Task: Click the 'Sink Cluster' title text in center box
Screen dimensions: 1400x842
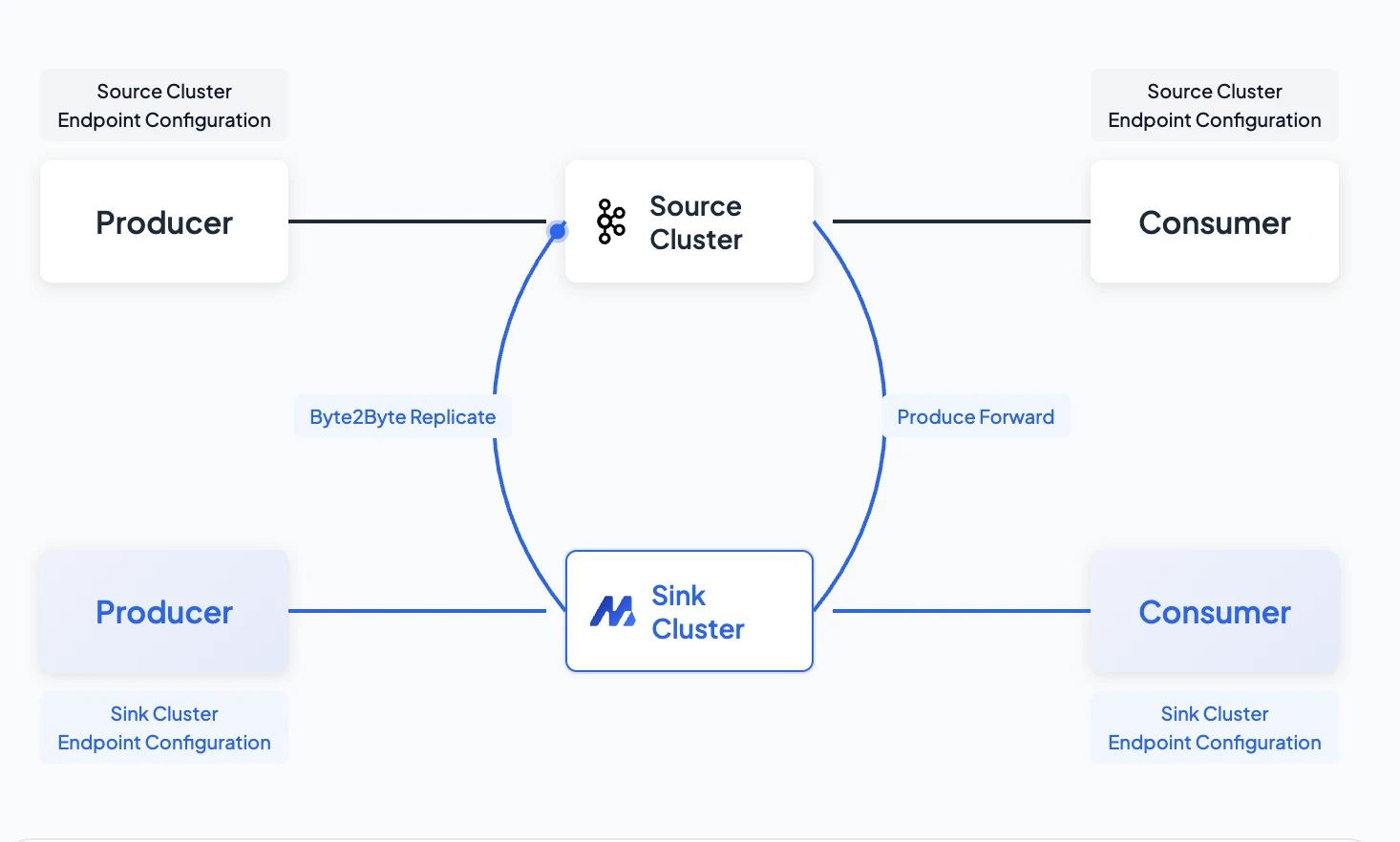Action: pyautogui.click(x=697, y=612)
